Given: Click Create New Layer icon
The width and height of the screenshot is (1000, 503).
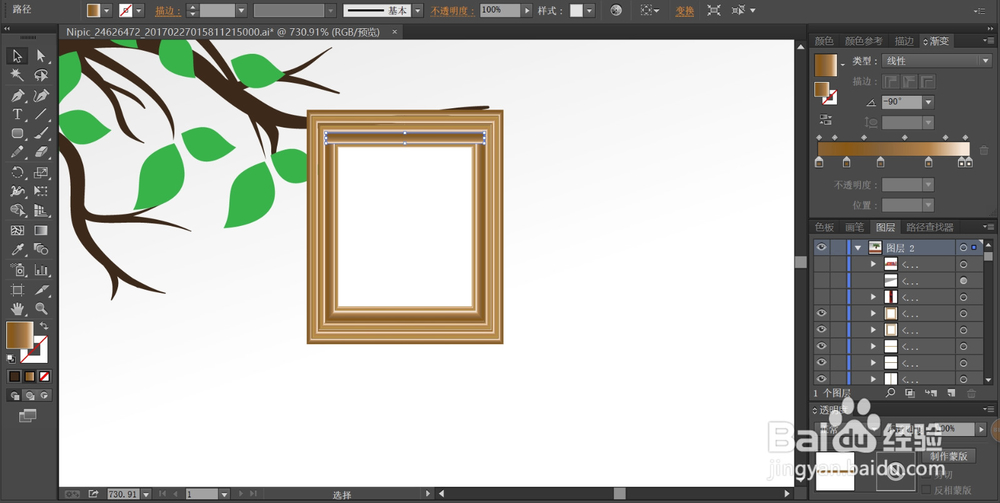Looking at the screenshot, I should click(x=951, y=393).
